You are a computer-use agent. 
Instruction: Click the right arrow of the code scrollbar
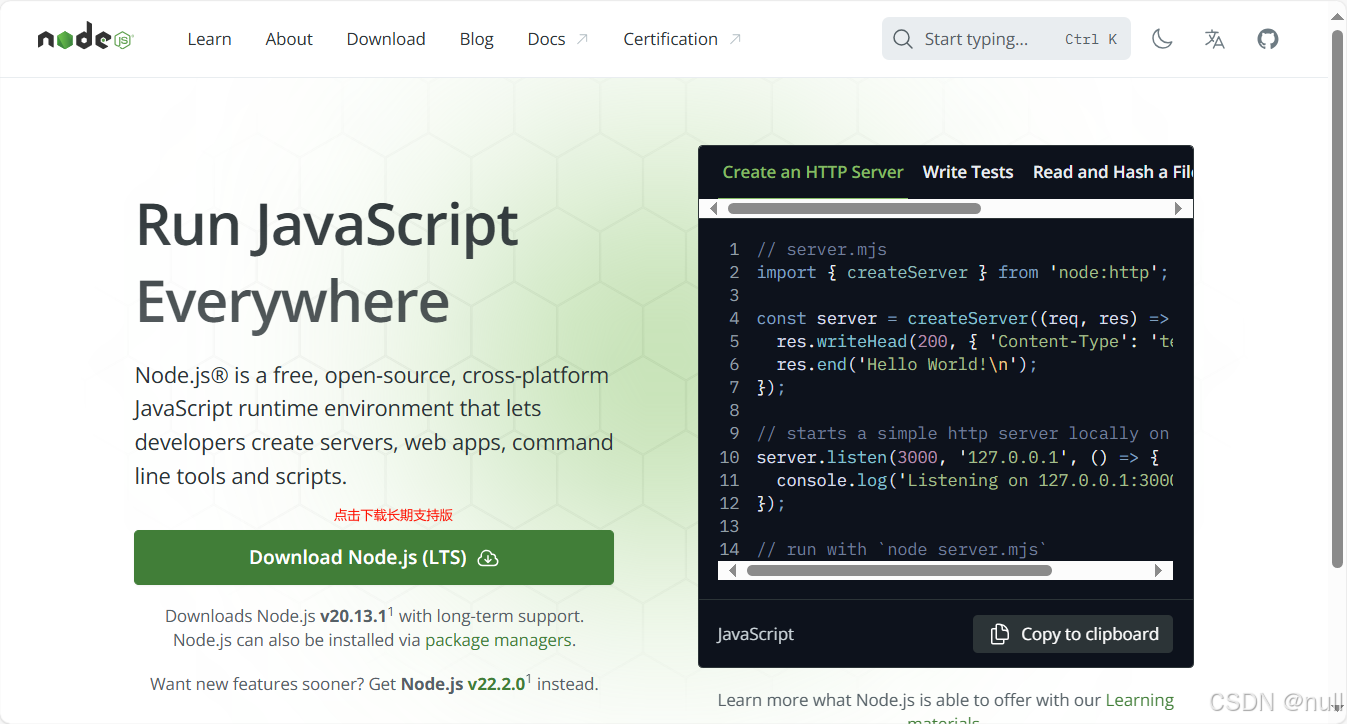1159,571
